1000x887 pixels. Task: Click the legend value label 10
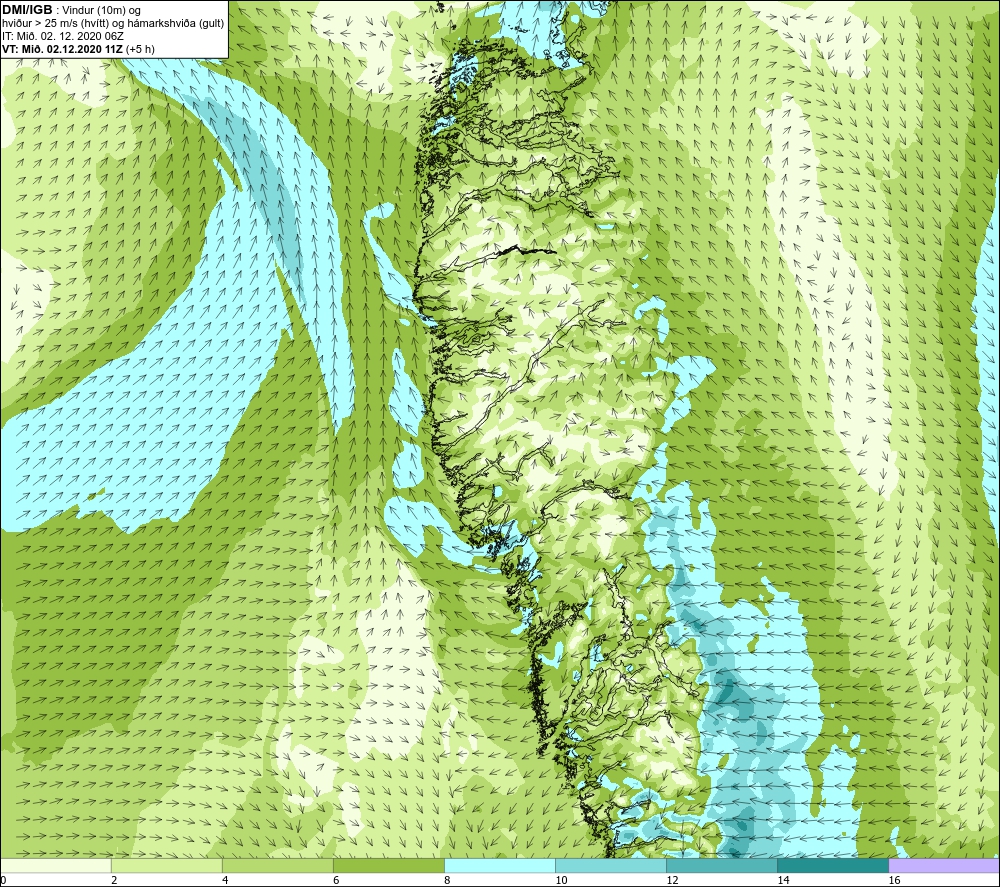click(x=561, y=881)
